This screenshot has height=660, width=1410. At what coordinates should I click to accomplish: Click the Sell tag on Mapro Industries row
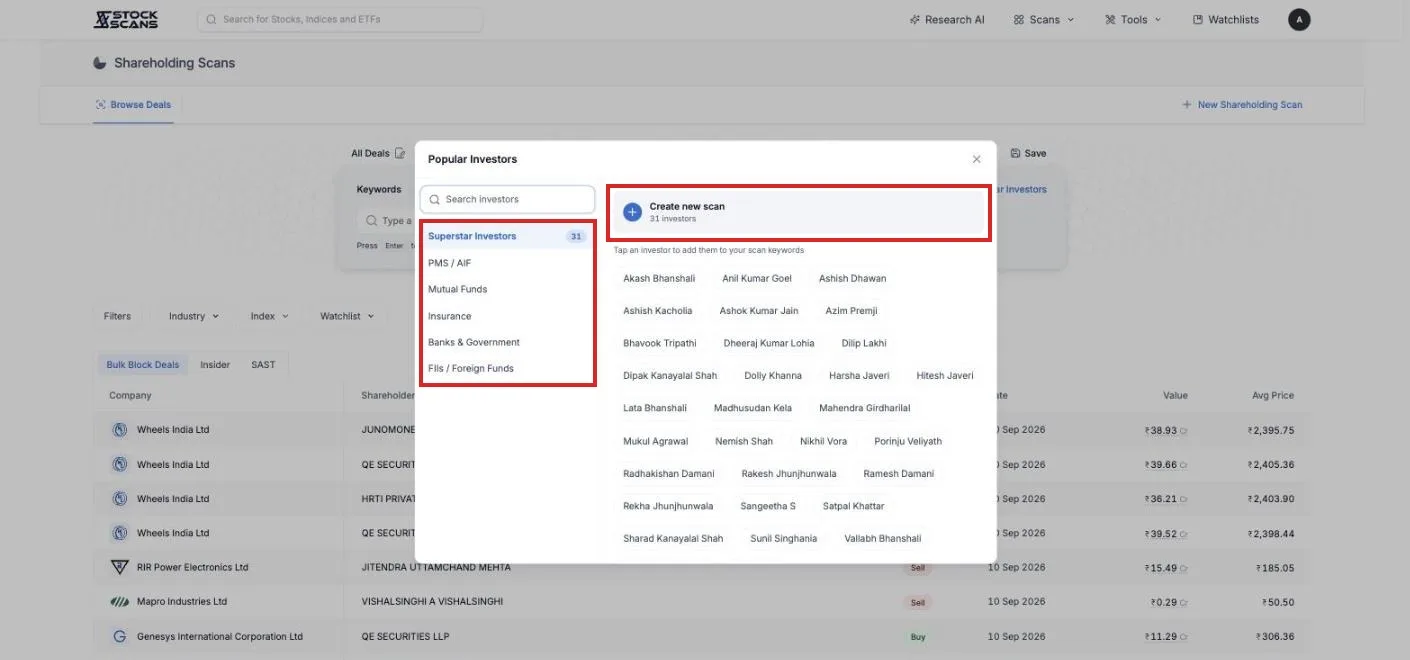918,603
